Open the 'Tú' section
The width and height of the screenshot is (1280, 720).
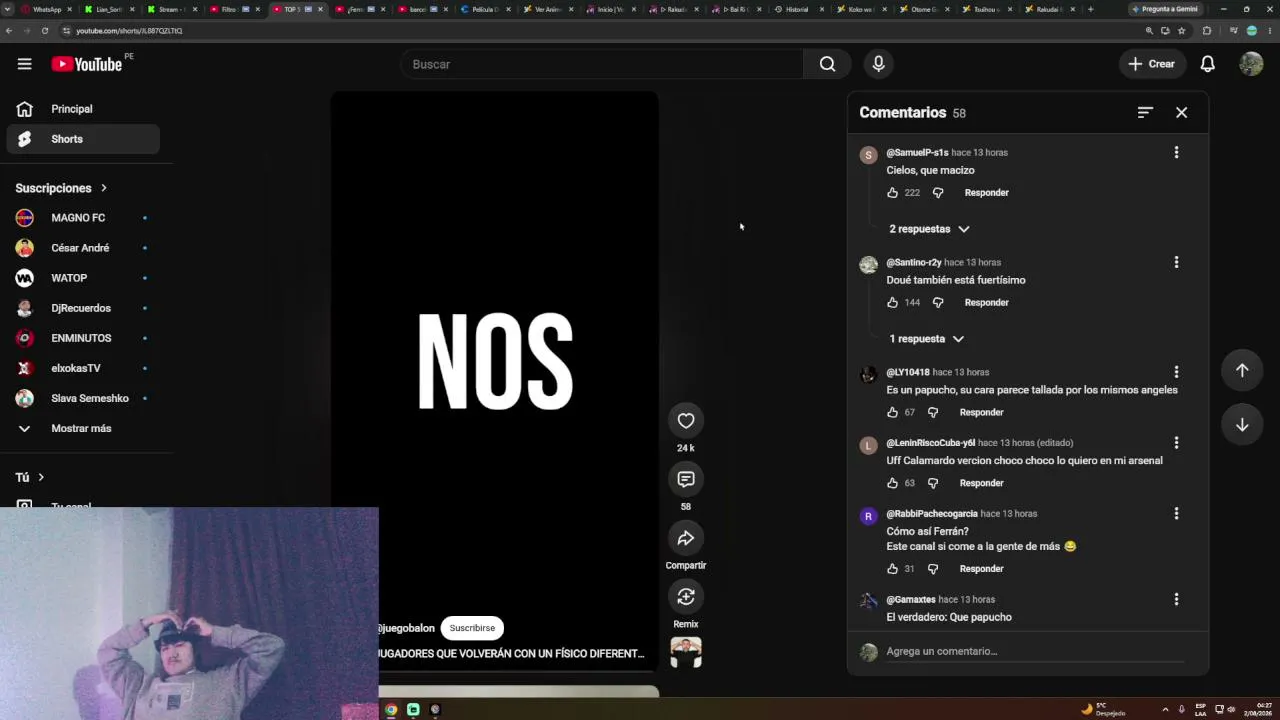click(x=30, y=478)
